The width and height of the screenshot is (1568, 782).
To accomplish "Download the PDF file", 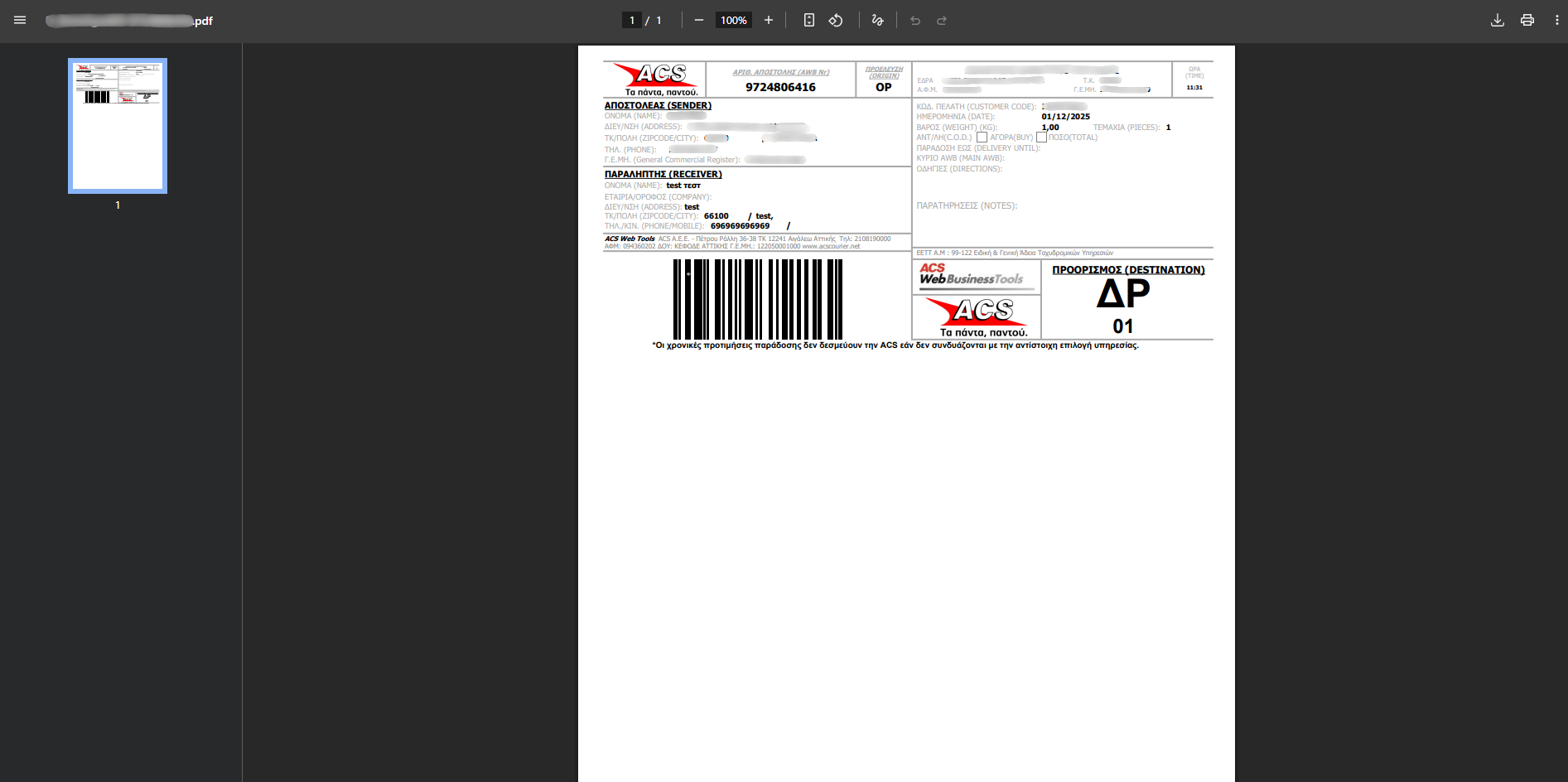I will [1498, 20].
